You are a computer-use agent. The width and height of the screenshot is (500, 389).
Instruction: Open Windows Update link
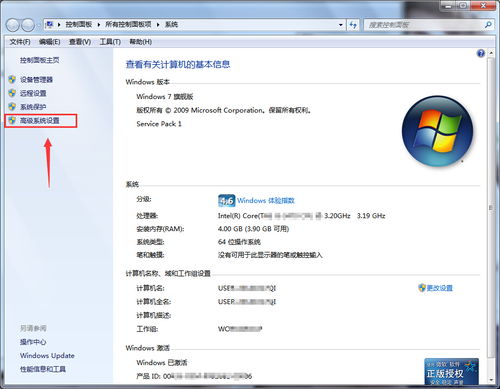(47, 355)
